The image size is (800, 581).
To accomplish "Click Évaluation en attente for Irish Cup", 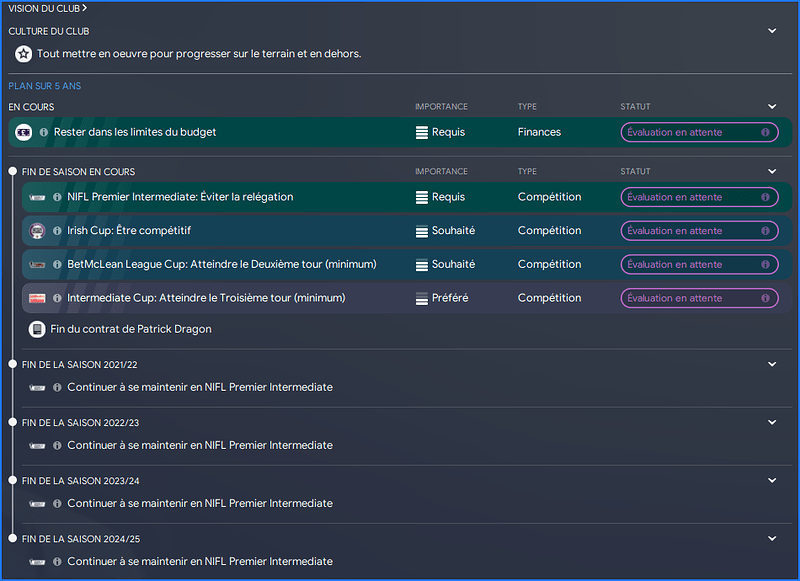I will click(x=699, y=231).
